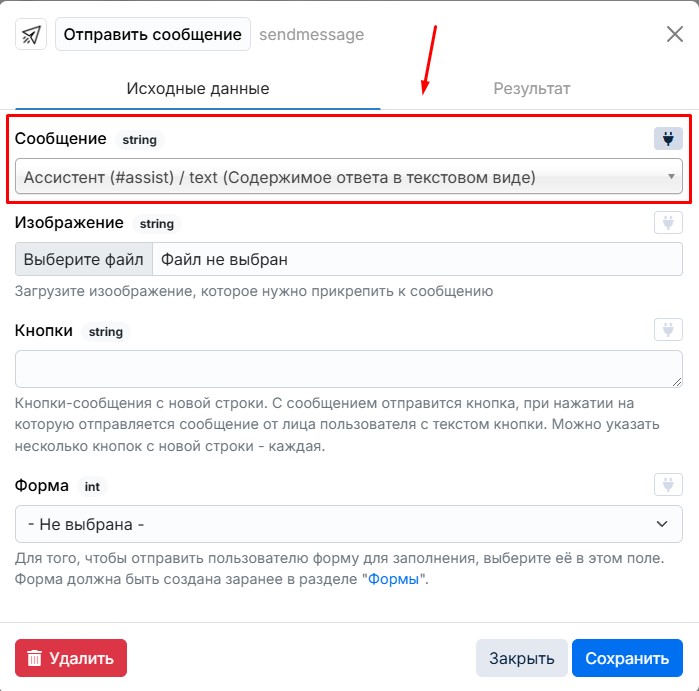Focus the Кнопки text area
The height and width of the screenshot is (691, 699).
[349, 369]
